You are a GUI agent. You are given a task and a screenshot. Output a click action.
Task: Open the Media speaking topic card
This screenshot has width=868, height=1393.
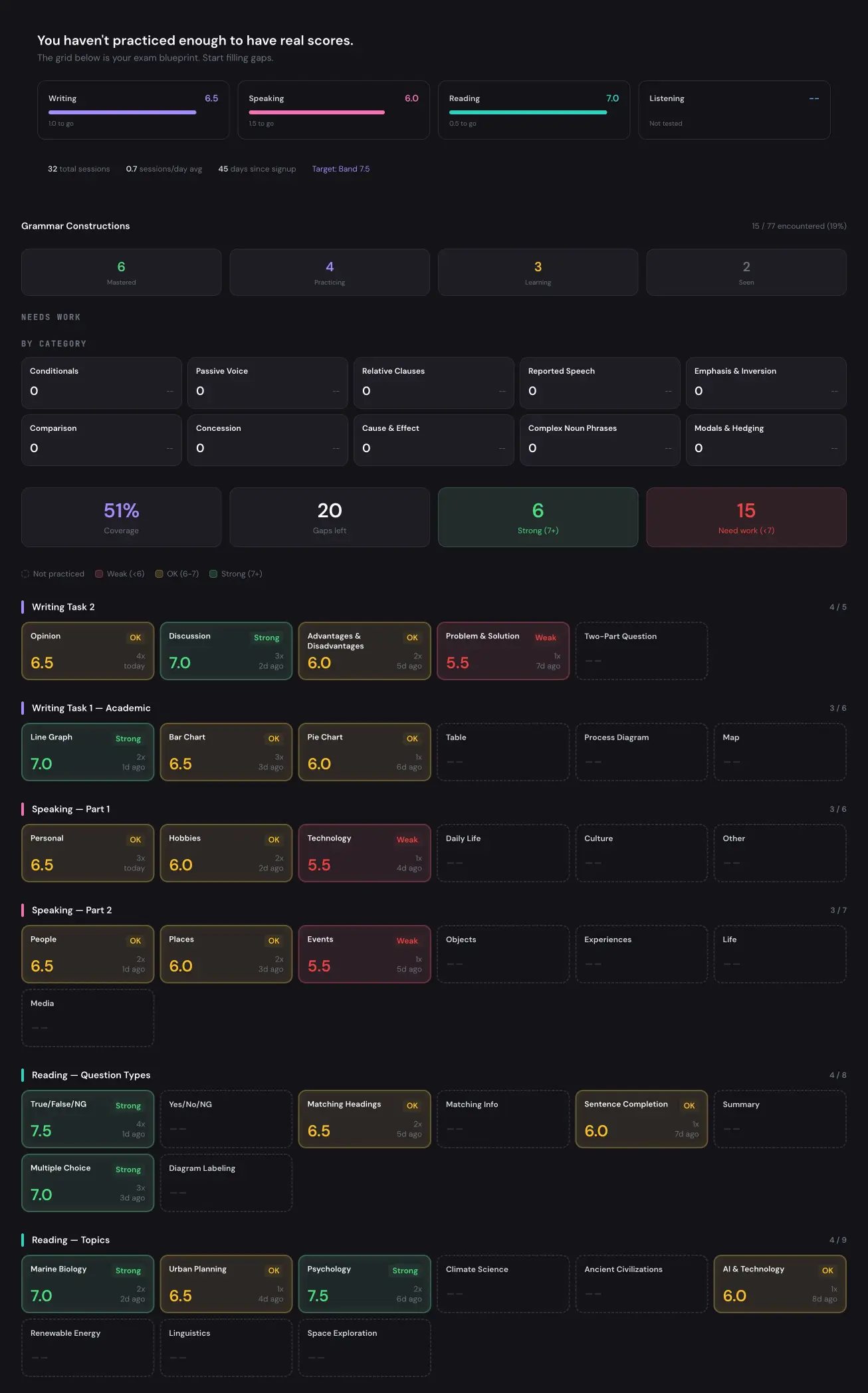pos(88,1018)
